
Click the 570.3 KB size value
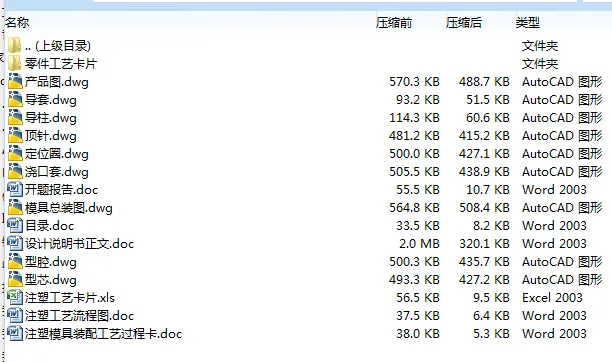point(414,82)
